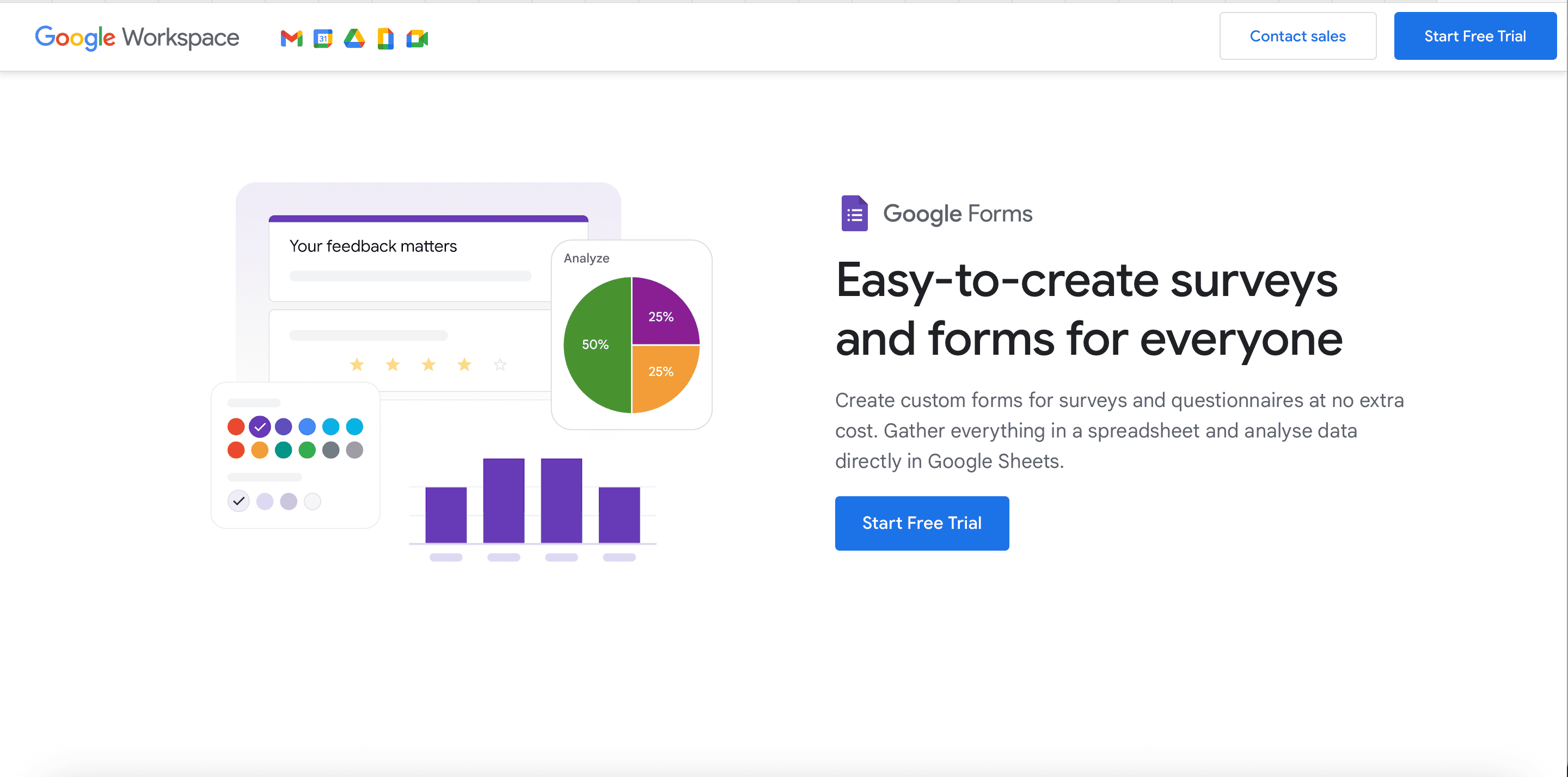The width and height of the screenshot is (1568, 777).
Task: Click the fourth filled rating star
Action: [464, 364]
